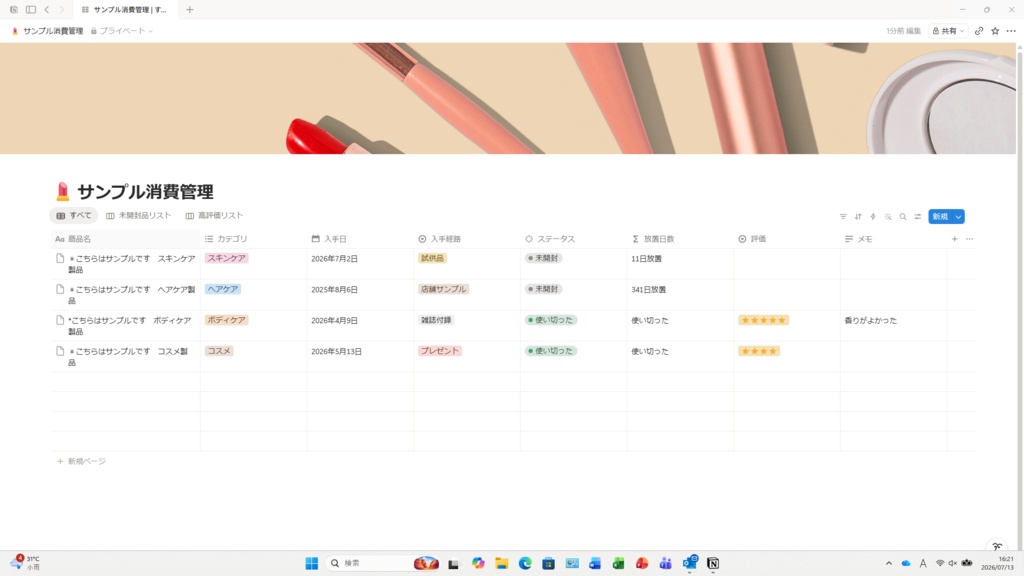Open the メモ column header menu
1024x576 pixels.
[x=893, y=239]
